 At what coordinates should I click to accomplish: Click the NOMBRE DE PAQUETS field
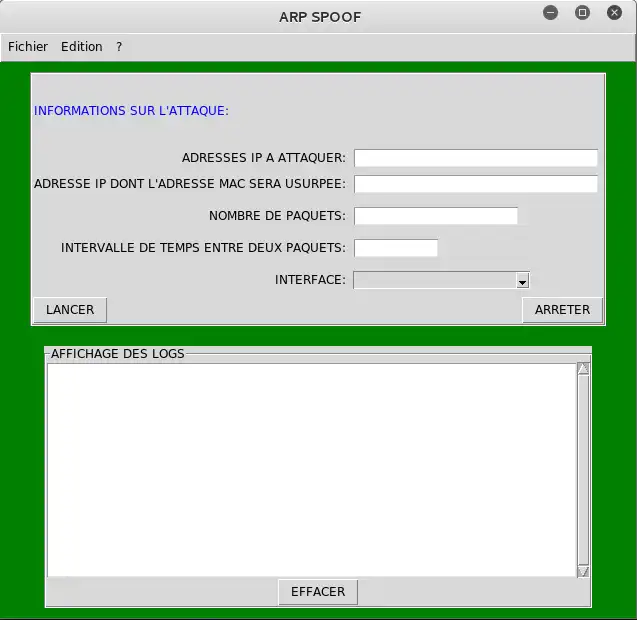(436, 216)
